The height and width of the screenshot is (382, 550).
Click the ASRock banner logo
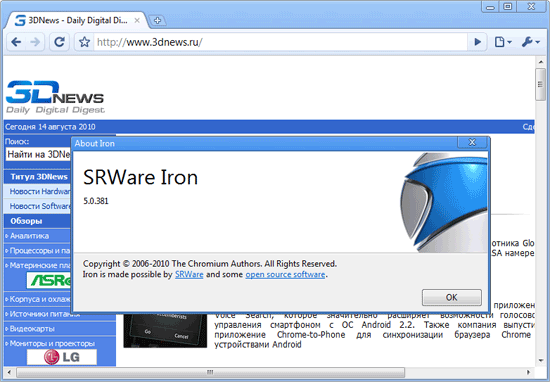[49, 280]
